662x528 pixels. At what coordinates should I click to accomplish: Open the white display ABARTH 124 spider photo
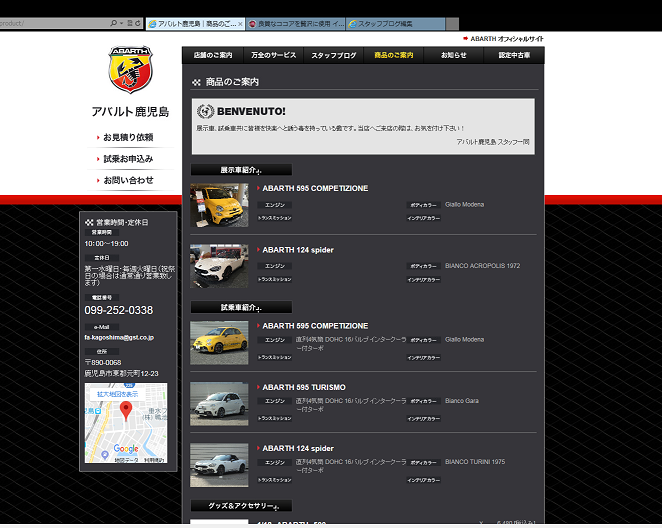click(x=219, y=266)
